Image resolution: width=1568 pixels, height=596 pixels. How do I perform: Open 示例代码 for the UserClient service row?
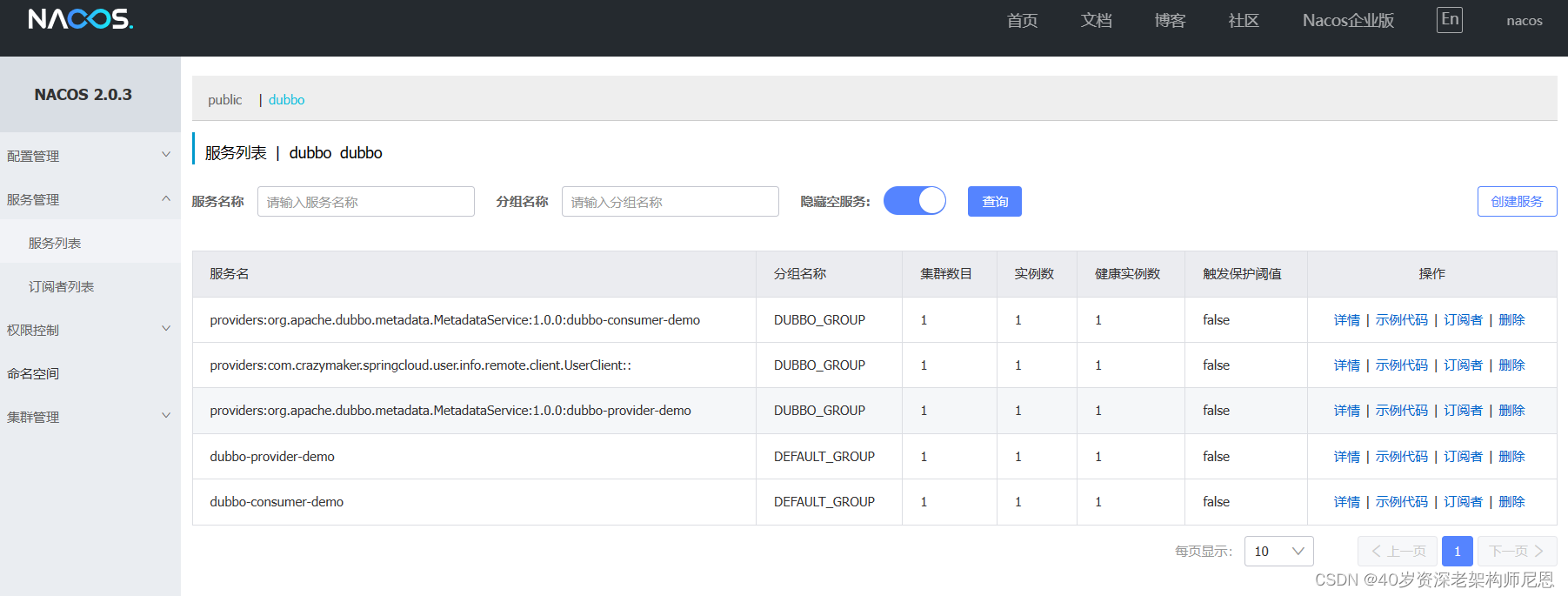coord(1401,365)
